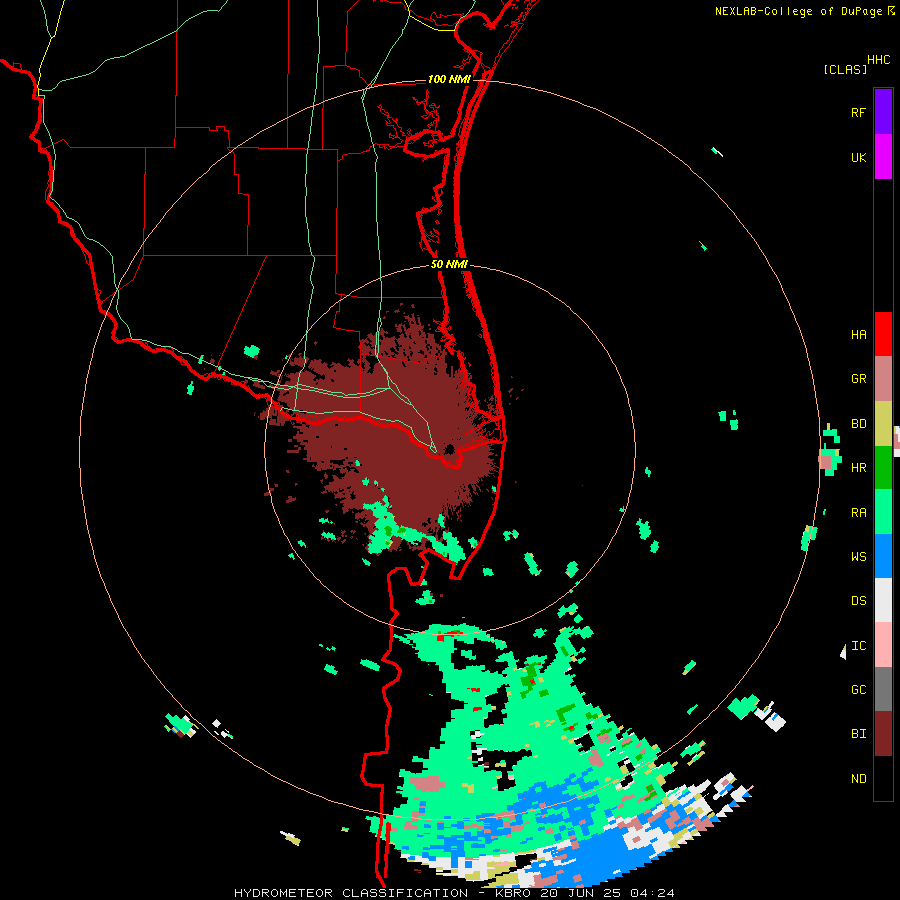Screen dimensions: 900x900
Task: Click the "HHC" product code text
Action: click(x=878, y=60)
